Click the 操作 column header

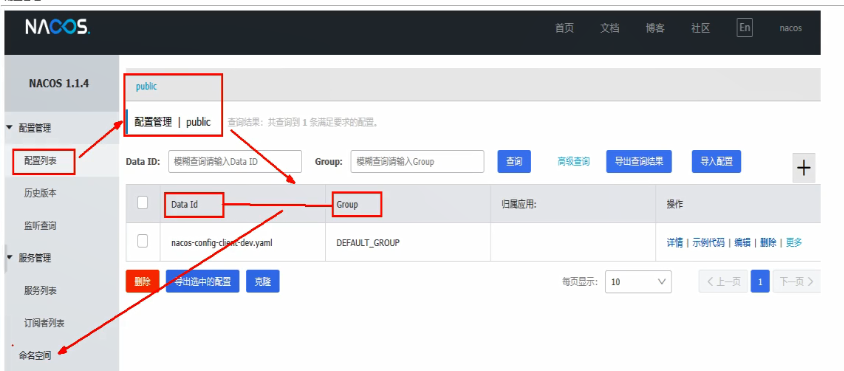[675, 205]
